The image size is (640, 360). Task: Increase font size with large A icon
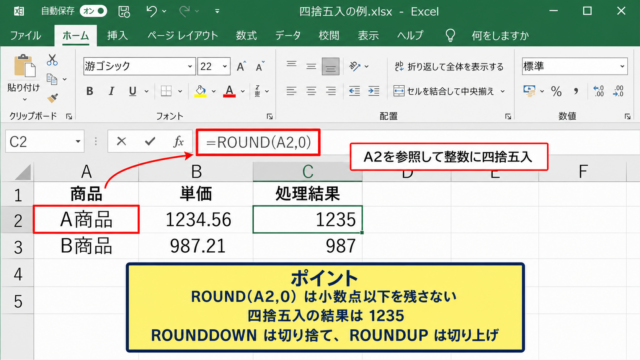pyautogui.click(x=241, y=66)
